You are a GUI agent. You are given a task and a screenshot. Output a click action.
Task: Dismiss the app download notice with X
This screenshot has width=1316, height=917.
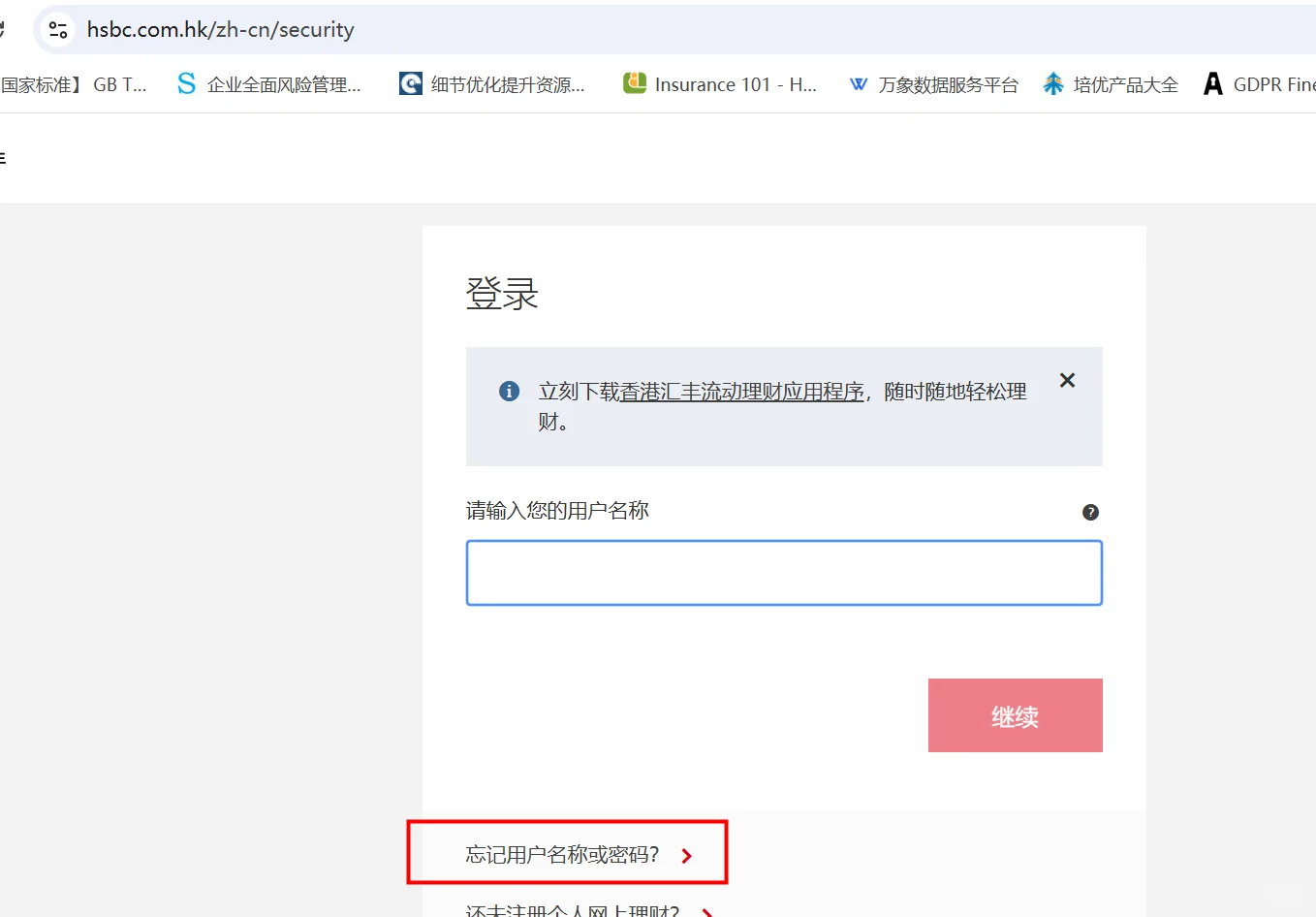pyautogui.click(x=1066, y=380)
